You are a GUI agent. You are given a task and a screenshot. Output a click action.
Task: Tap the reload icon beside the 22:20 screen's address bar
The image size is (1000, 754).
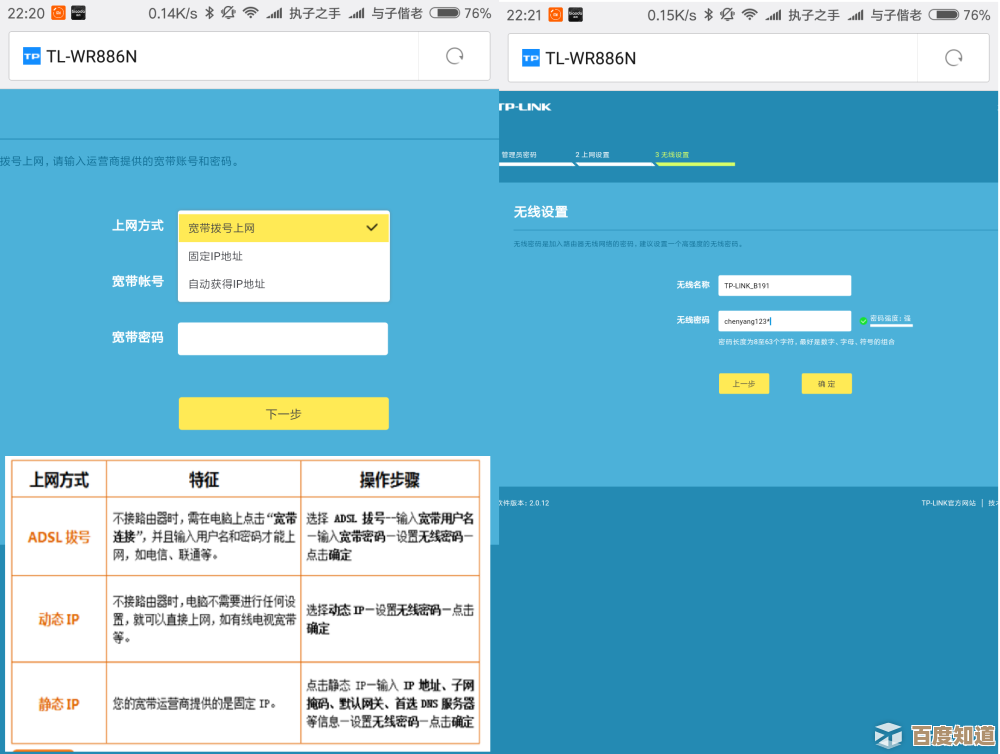tap(455, 57)
